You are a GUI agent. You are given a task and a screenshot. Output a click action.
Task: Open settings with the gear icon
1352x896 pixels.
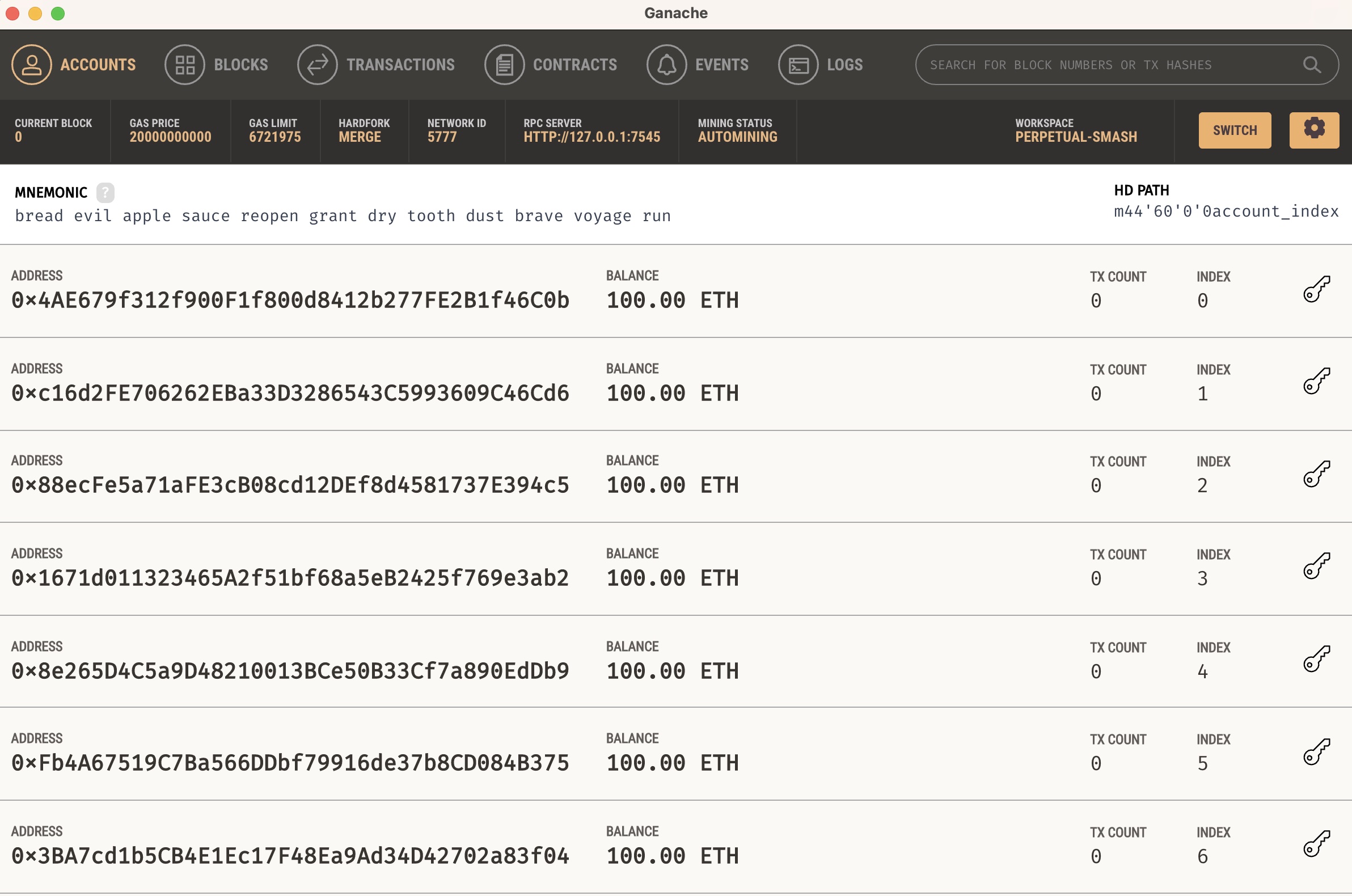tap(1313, 130)
